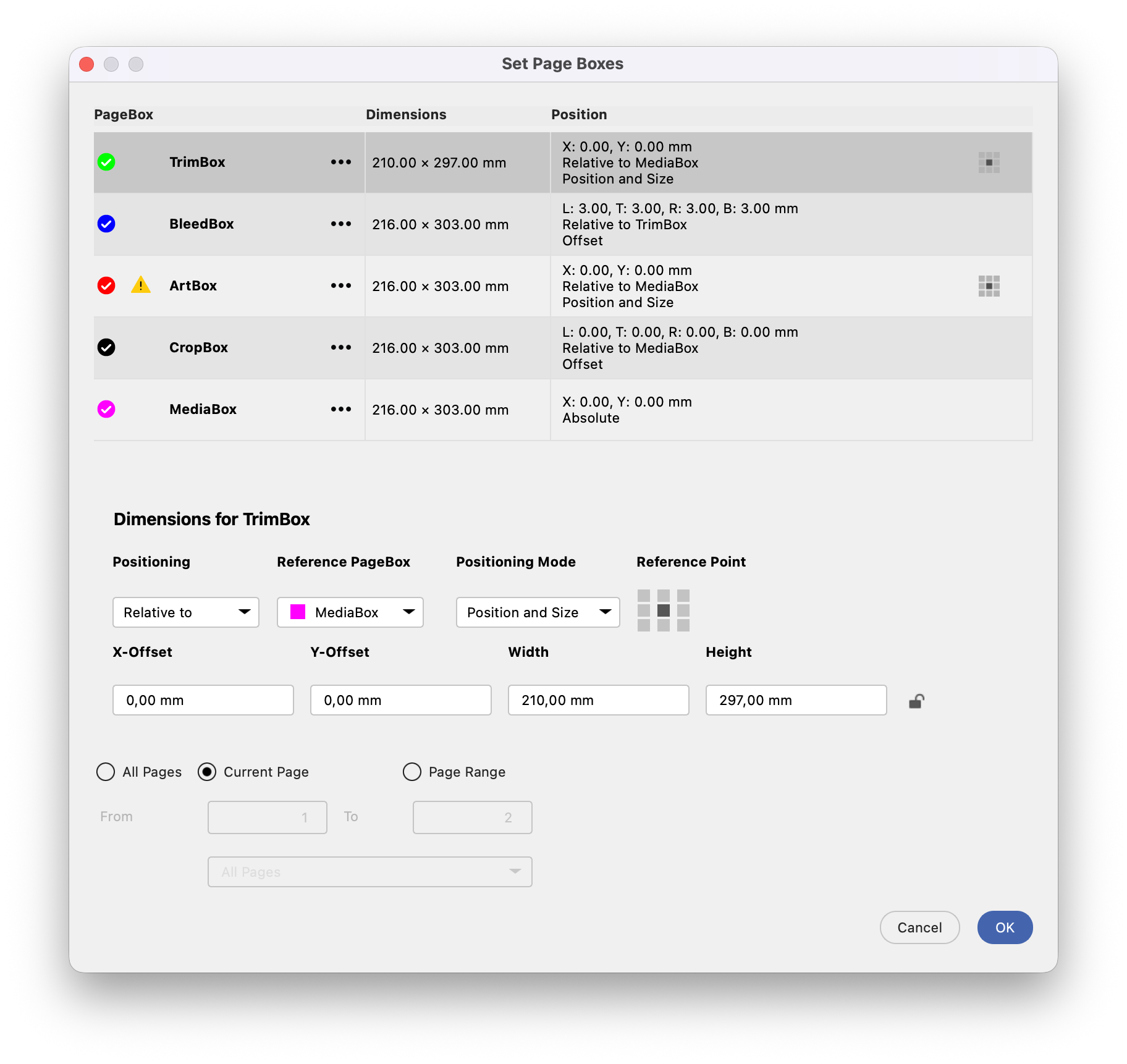Click the PageBox column header

click(124, 114)
